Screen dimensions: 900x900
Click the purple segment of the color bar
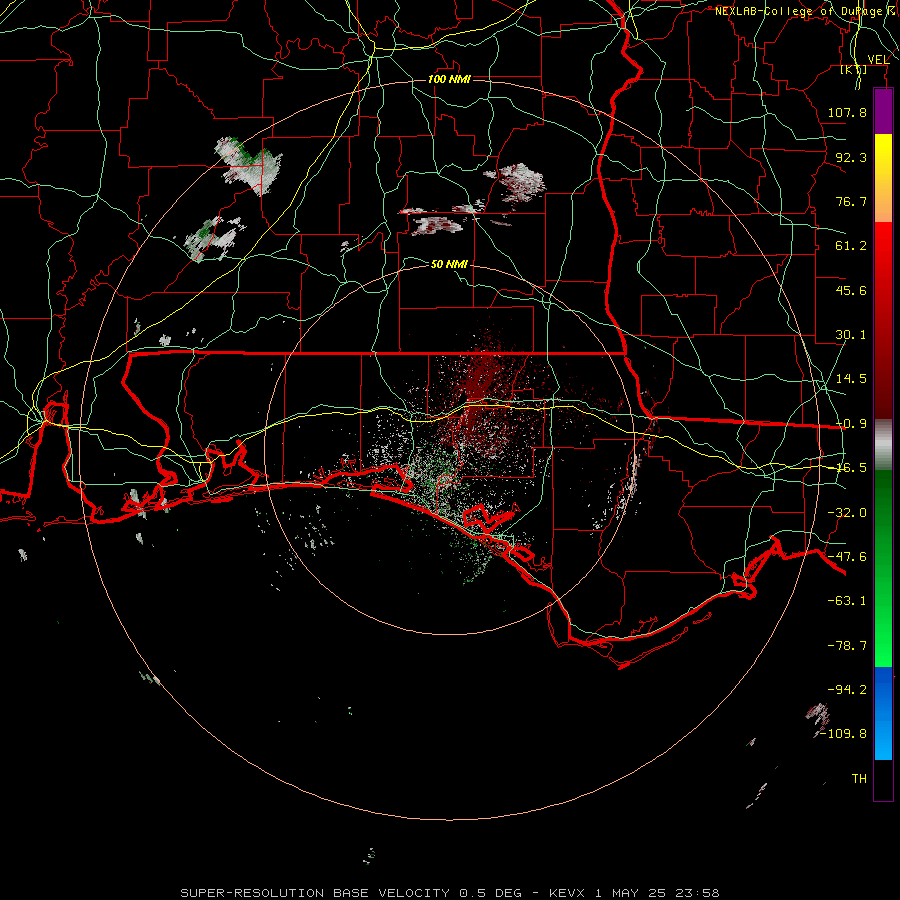point(883,112)
